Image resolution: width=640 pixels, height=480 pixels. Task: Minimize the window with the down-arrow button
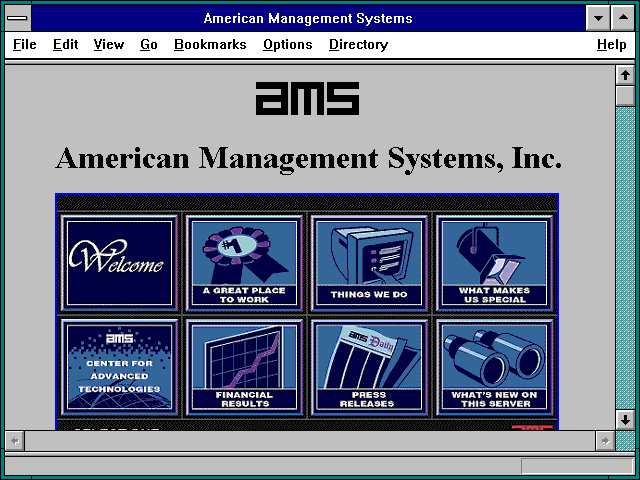point(598,18)
